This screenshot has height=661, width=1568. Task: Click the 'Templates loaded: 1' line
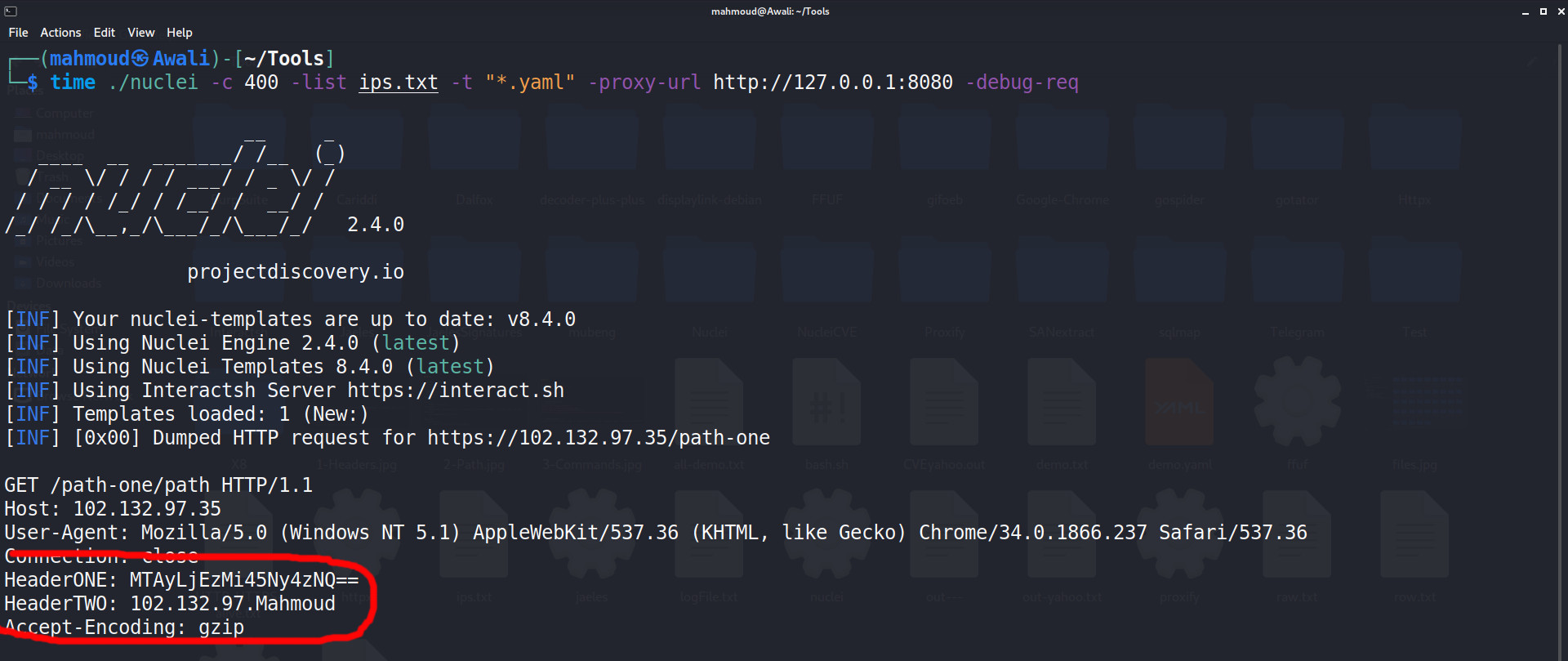coord(187,414)
